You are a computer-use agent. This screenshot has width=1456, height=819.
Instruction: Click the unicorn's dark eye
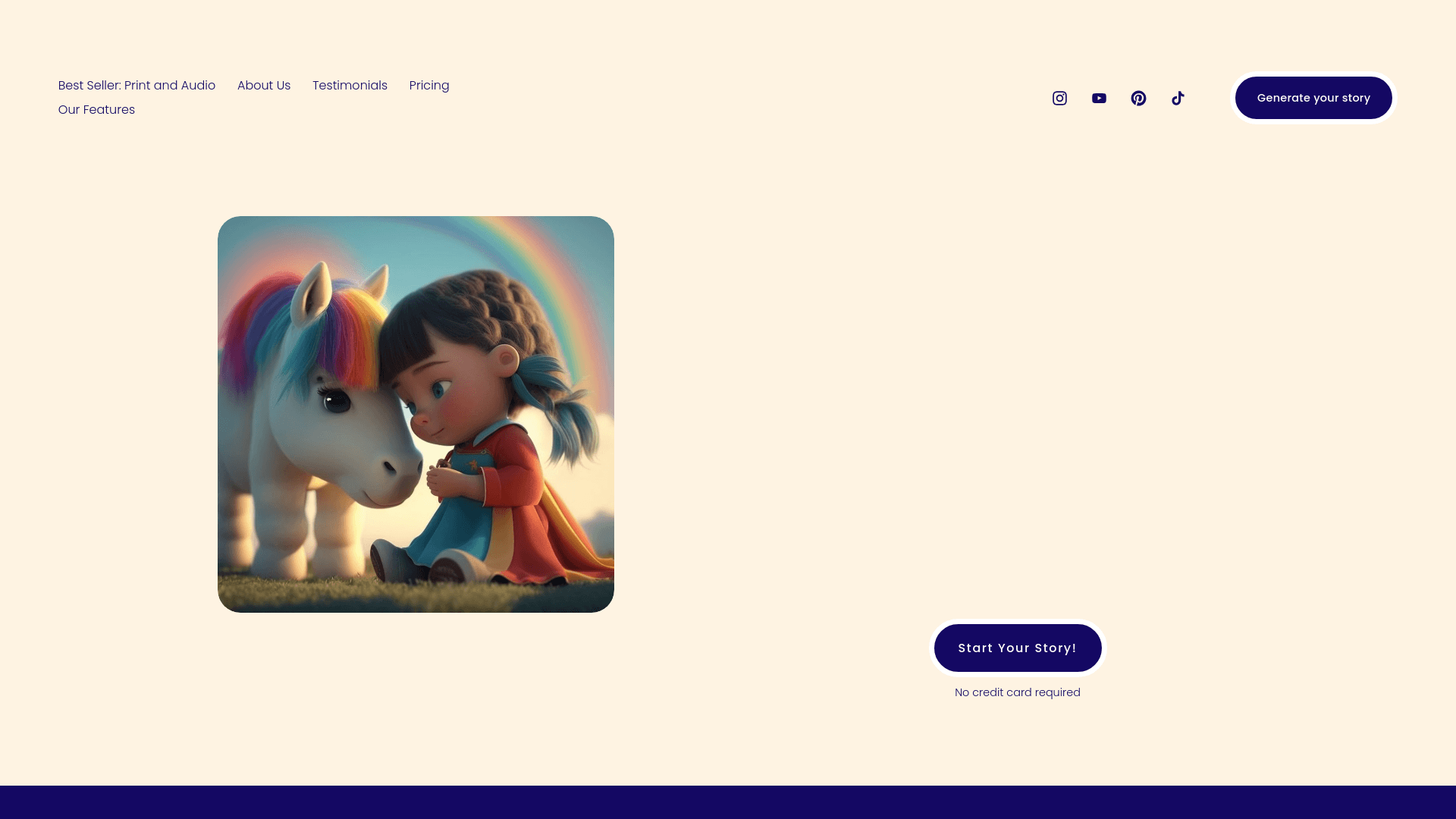(x=336, y=400)
